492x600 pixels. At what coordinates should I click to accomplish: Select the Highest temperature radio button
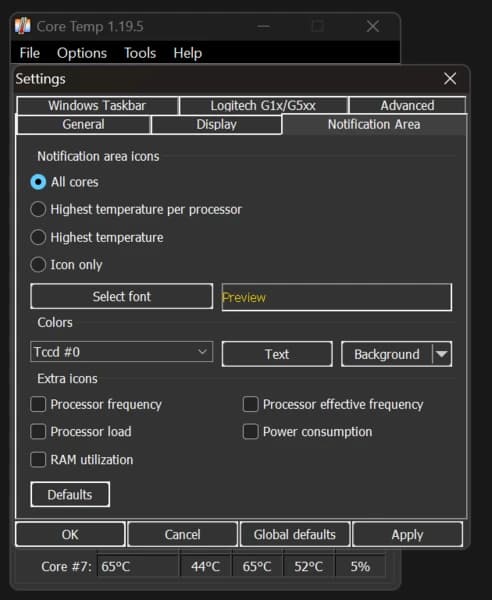point(38,237)
